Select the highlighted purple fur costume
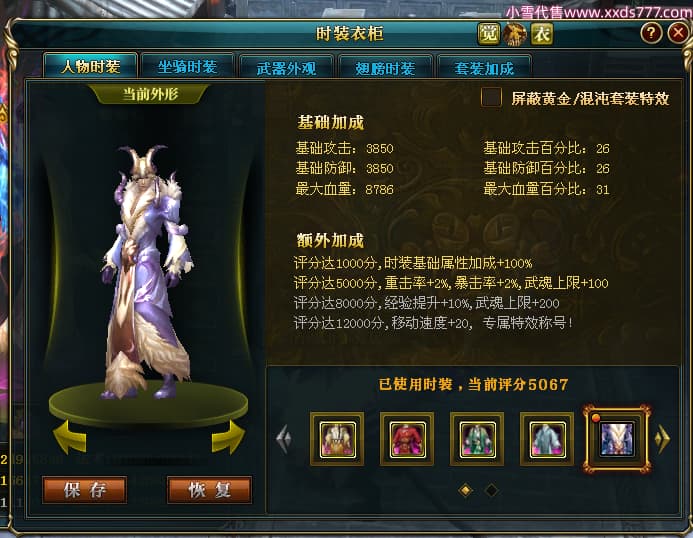Image resolution: width=693 pixels, height=538 pixels. point(617,439)
